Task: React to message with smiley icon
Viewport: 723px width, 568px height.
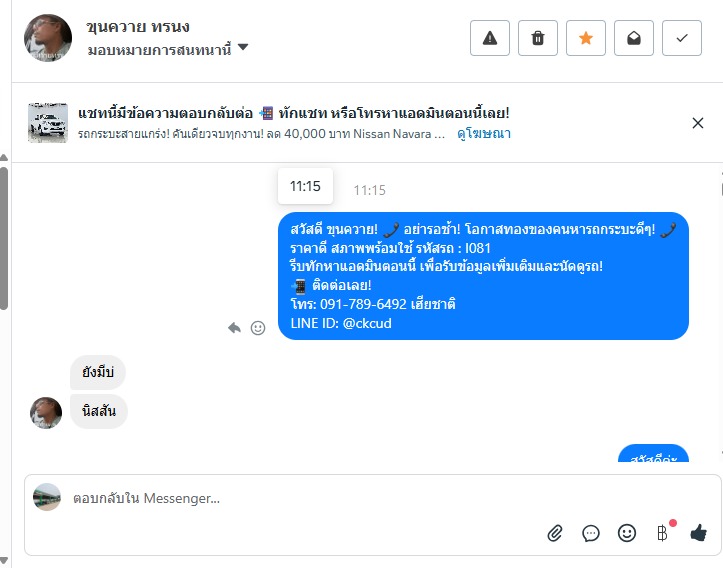Action: [258, 327]
